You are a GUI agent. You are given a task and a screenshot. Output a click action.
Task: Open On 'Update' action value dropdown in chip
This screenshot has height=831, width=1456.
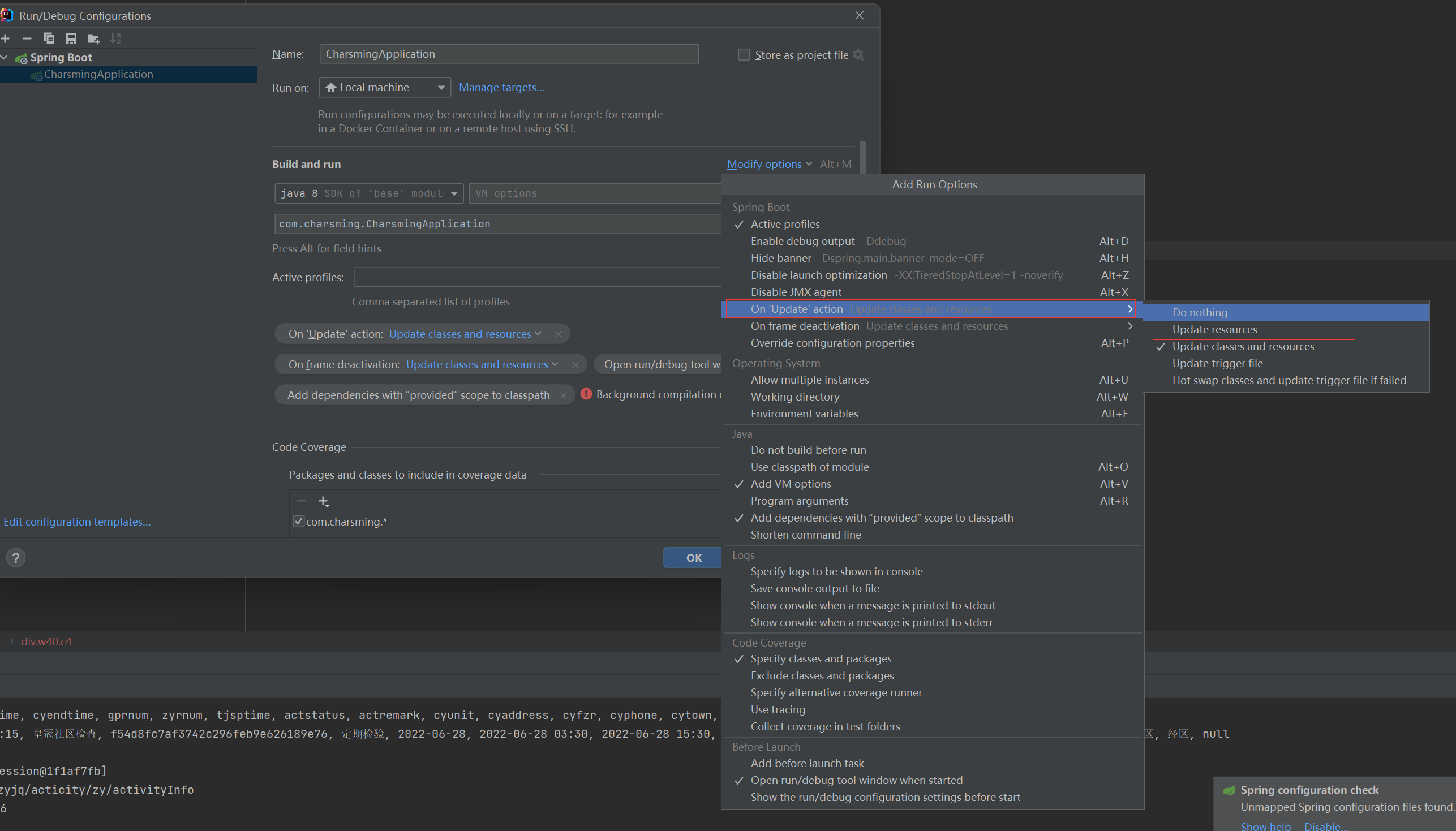click(465, 334)
